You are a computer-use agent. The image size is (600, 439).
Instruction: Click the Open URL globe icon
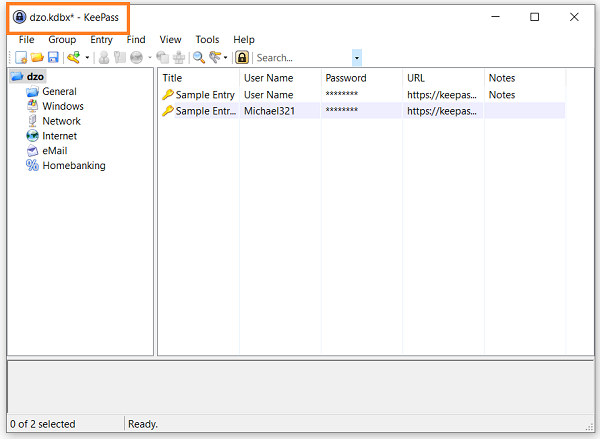(137, 57)
